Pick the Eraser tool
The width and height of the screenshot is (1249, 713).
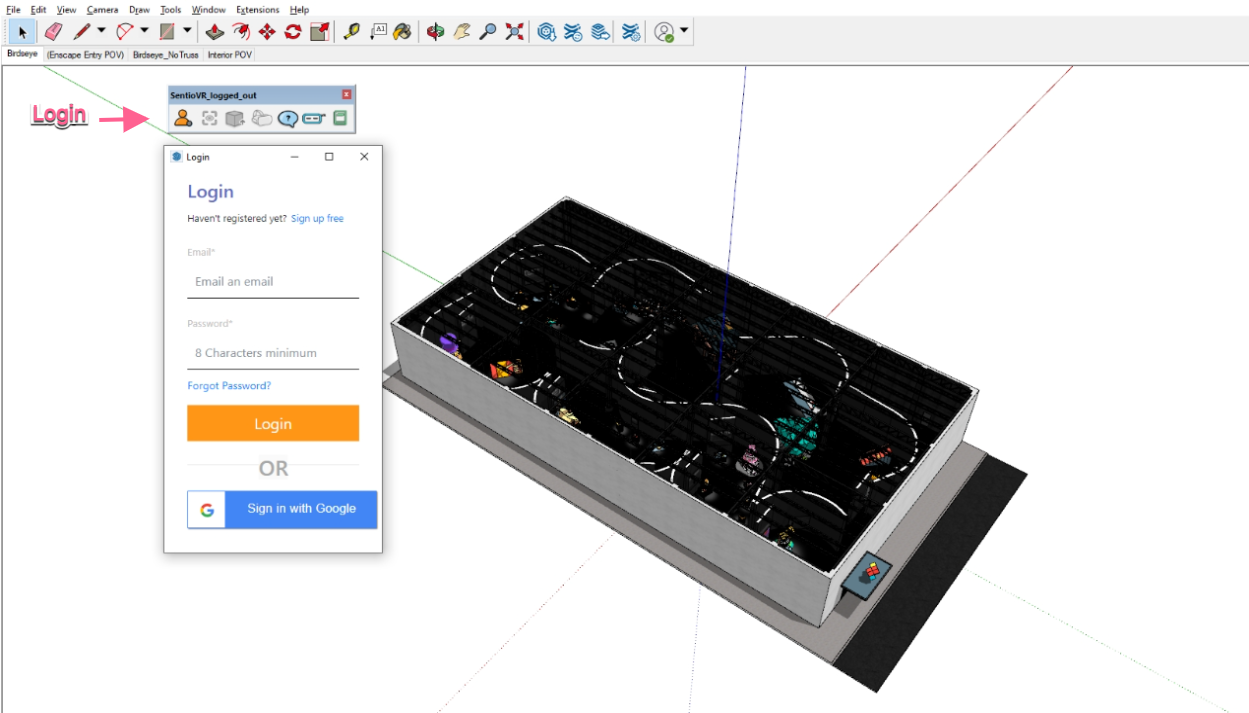54,32
